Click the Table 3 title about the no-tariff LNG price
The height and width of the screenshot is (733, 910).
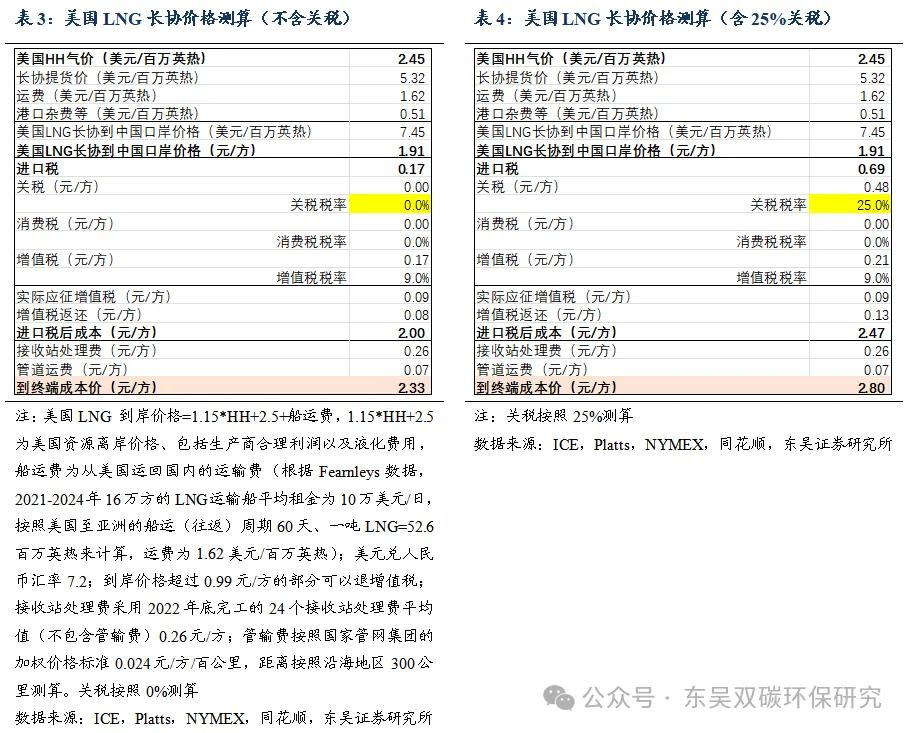coord(183,19)
